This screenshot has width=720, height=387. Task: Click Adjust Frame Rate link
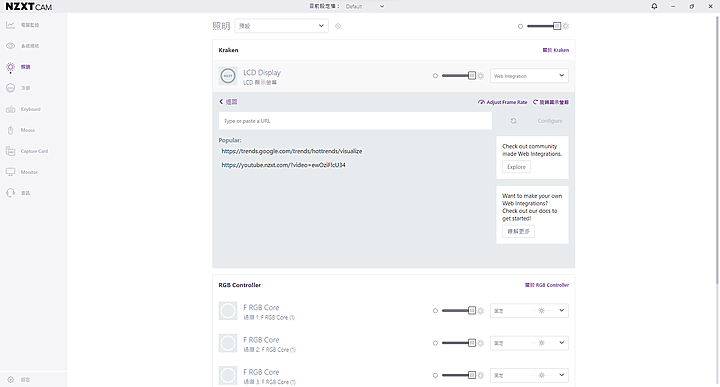[x=502, y=102]
